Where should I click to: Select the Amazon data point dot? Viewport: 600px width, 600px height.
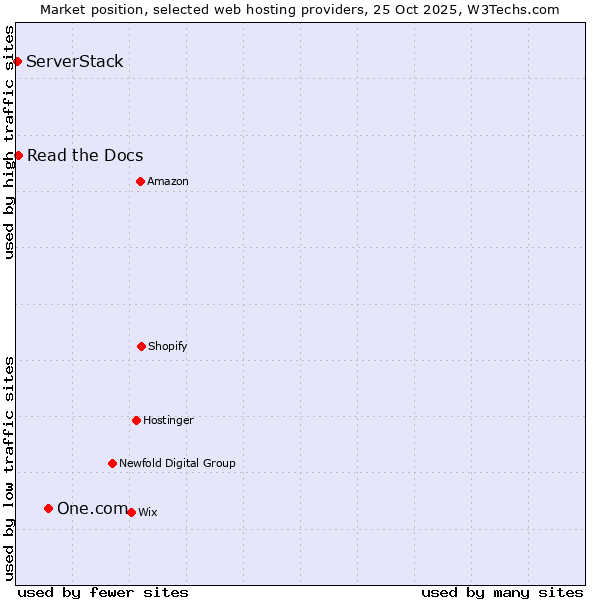pyautogui.click(x=140, y=181)
